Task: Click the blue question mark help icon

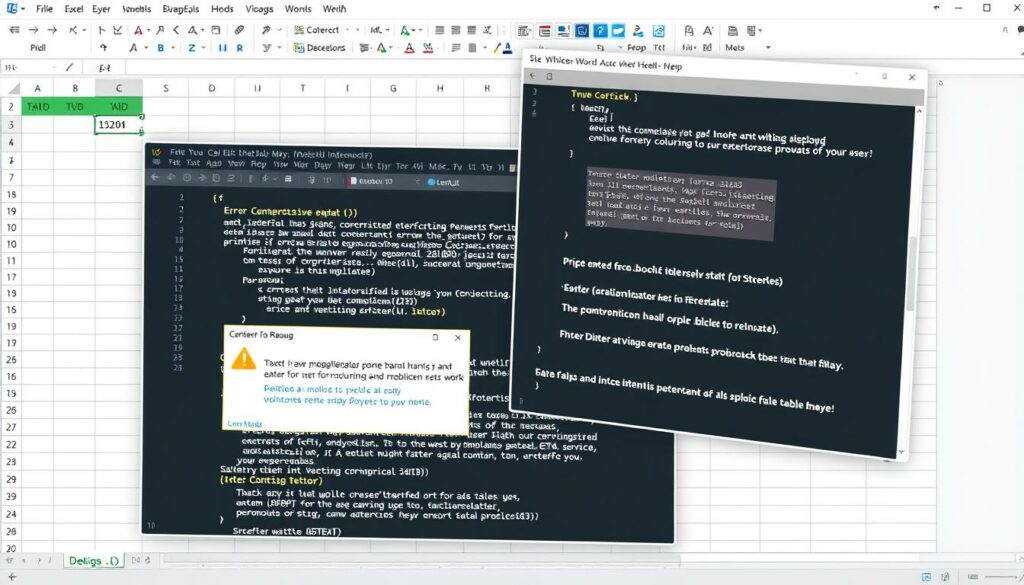Action: coord(600,31)
